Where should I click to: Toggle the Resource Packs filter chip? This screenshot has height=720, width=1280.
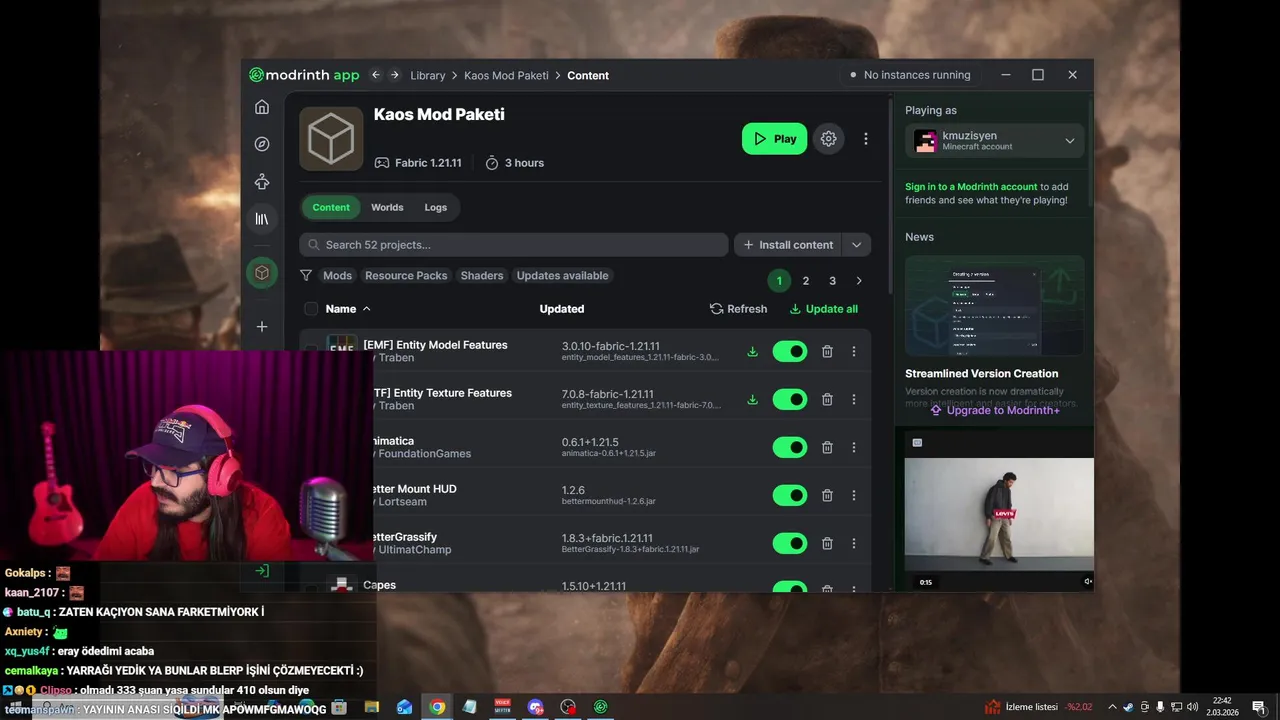pyautogui.click(x=406, y=275)
